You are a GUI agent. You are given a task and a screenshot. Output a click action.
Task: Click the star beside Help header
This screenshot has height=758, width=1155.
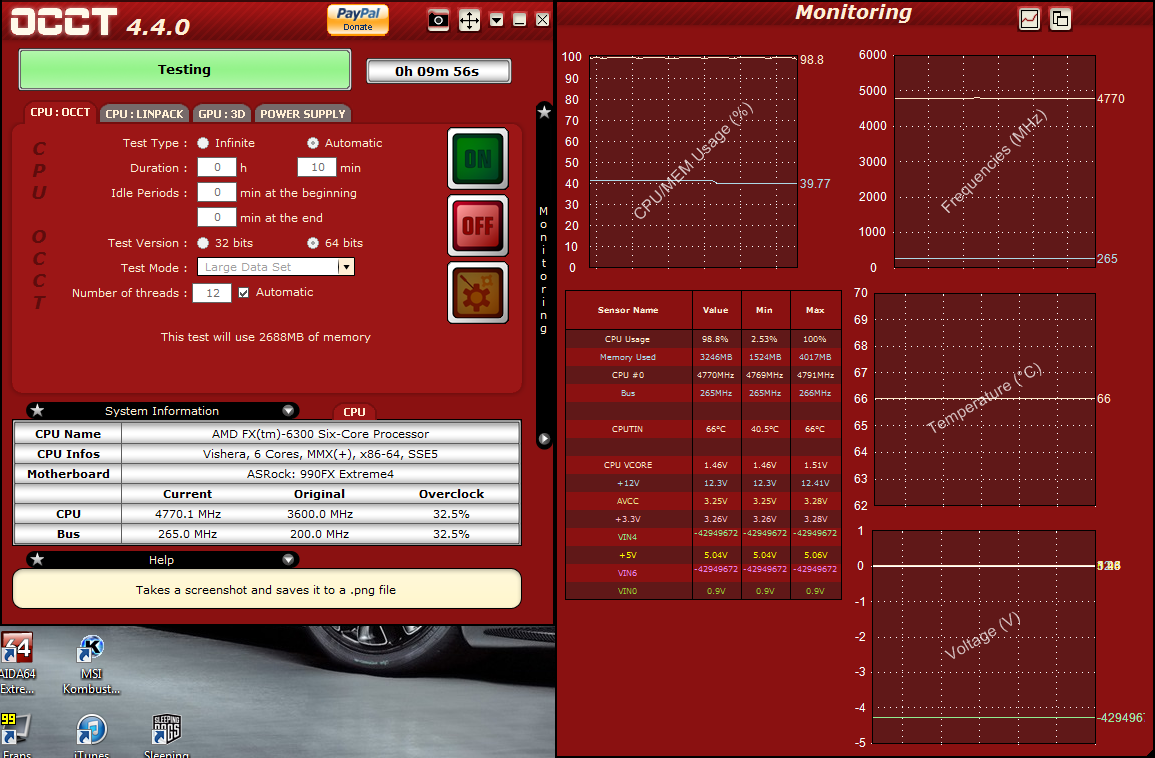(38, 559)
